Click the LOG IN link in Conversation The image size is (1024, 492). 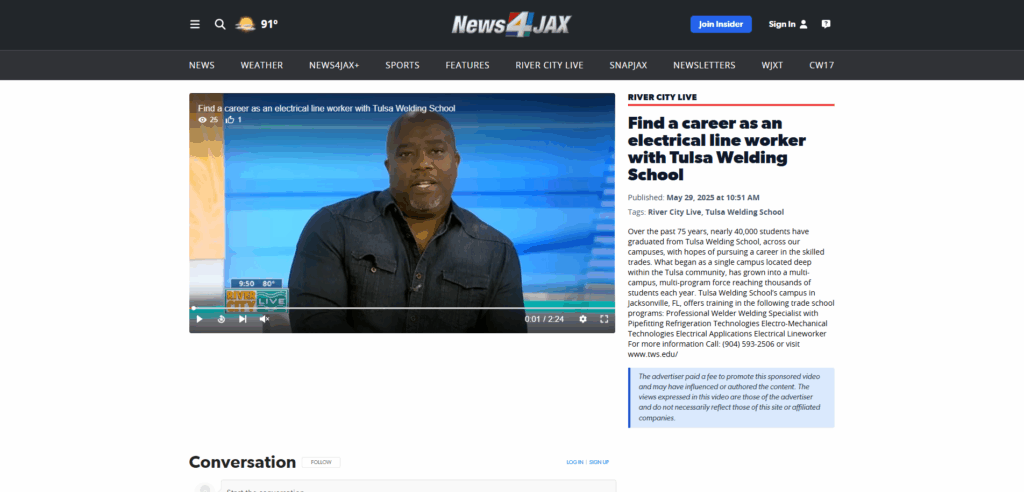tap(575, 462)
